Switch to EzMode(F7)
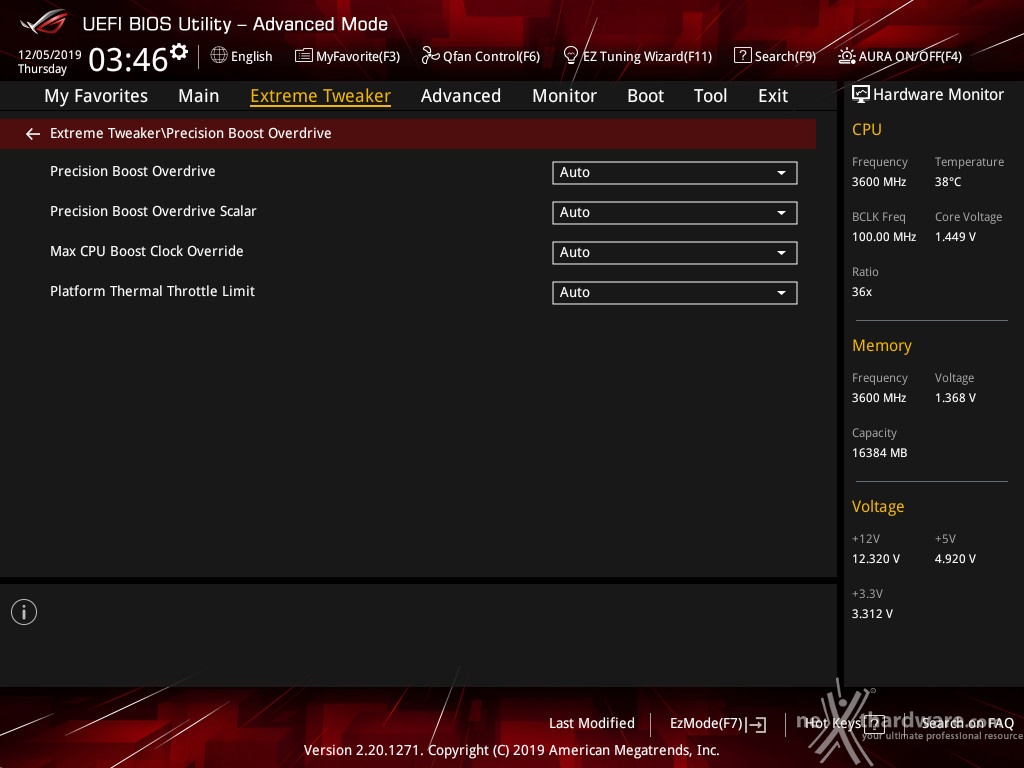 point(706,724)
